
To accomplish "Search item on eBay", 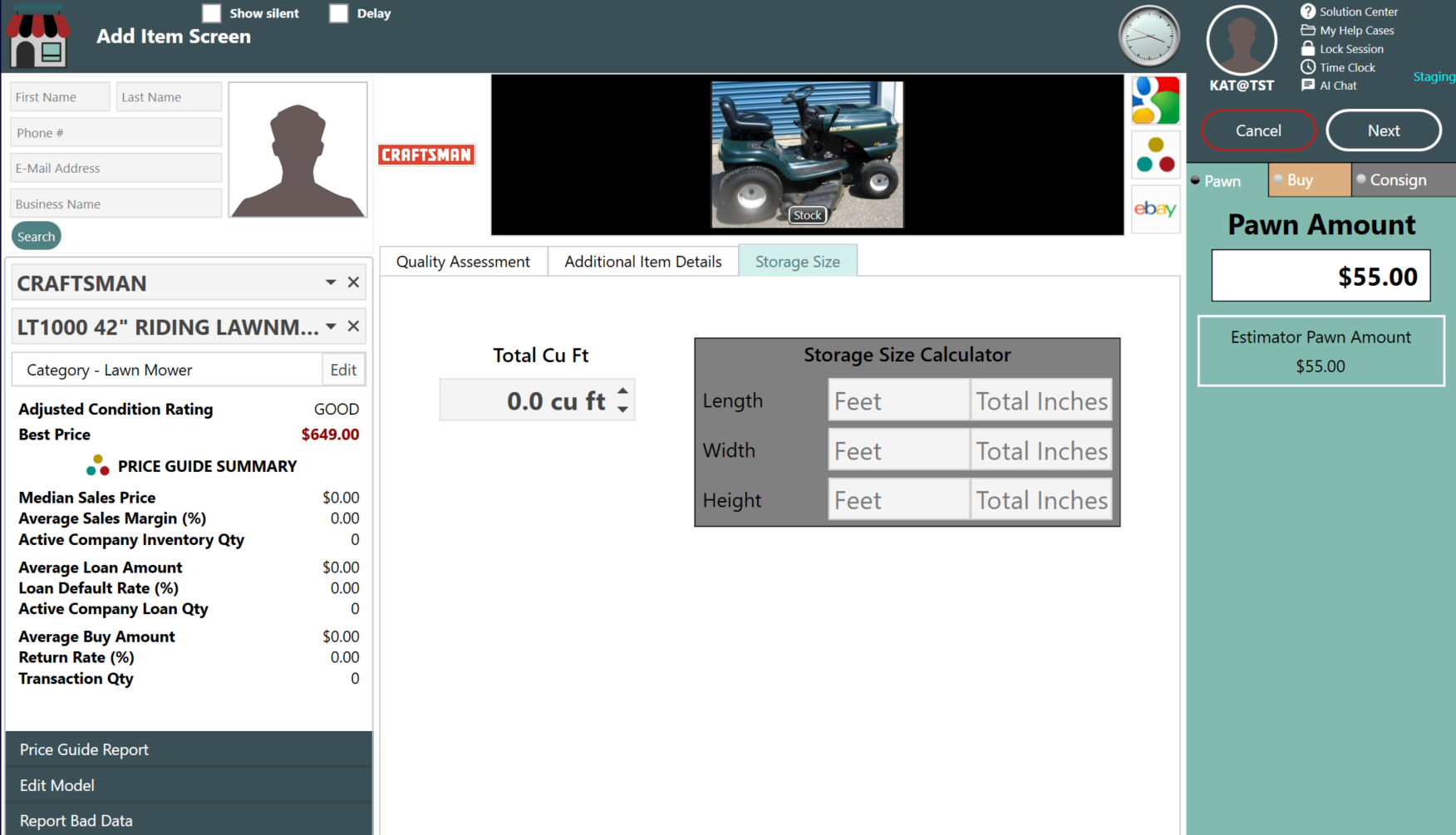I will (1155, 209).
